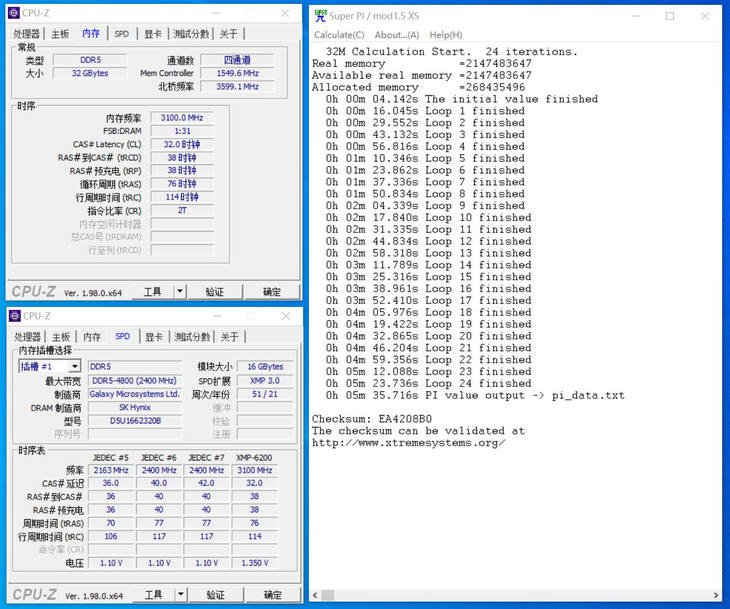730x609 pixels.
Task: Click the XMP-6200 voltage cell 1.350 V
Action: point(254,563)
